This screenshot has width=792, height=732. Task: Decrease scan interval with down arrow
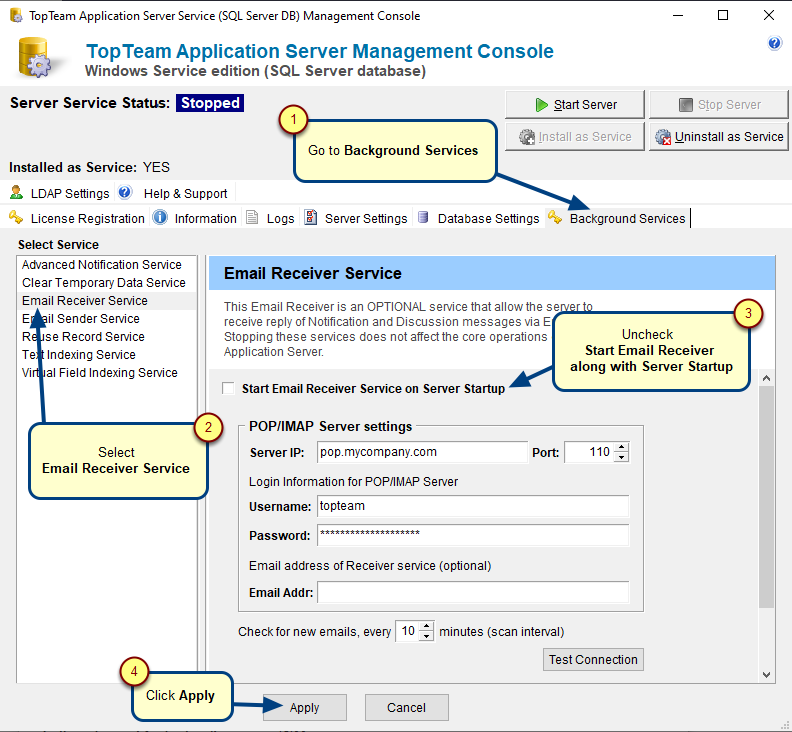(427, 636)
